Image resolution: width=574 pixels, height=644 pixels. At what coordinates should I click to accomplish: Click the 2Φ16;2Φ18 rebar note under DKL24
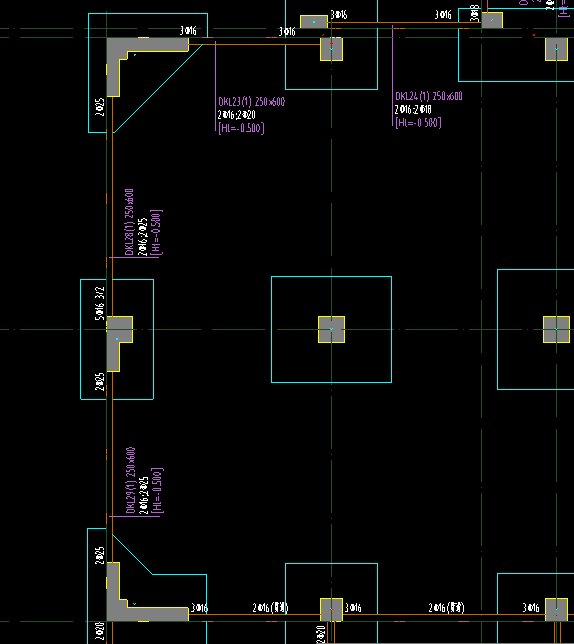[413, 109]
